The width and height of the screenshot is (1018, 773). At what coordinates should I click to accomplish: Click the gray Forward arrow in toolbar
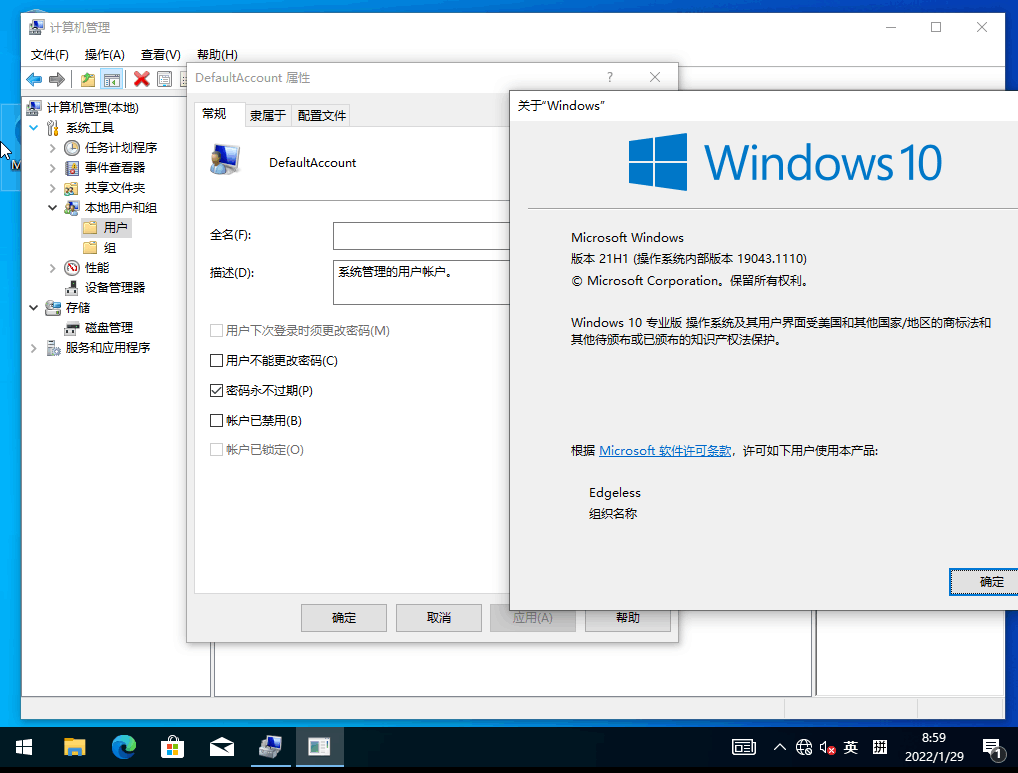57,79
